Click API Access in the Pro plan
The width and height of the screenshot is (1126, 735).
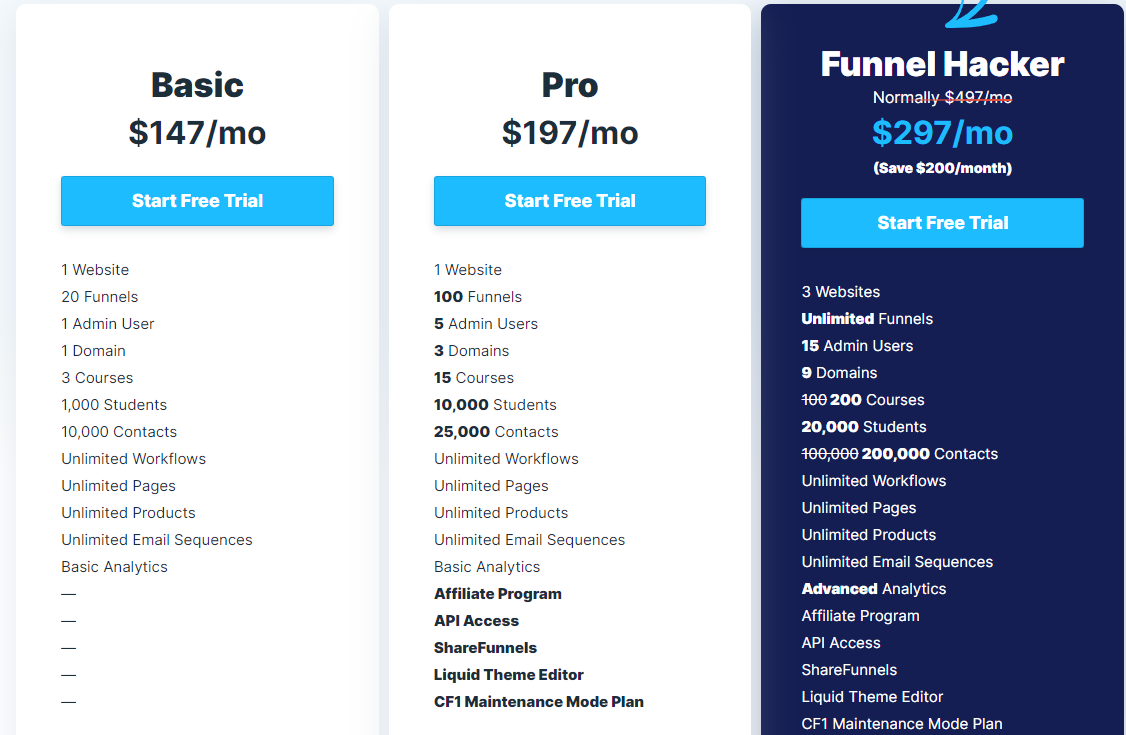point(476,621)
